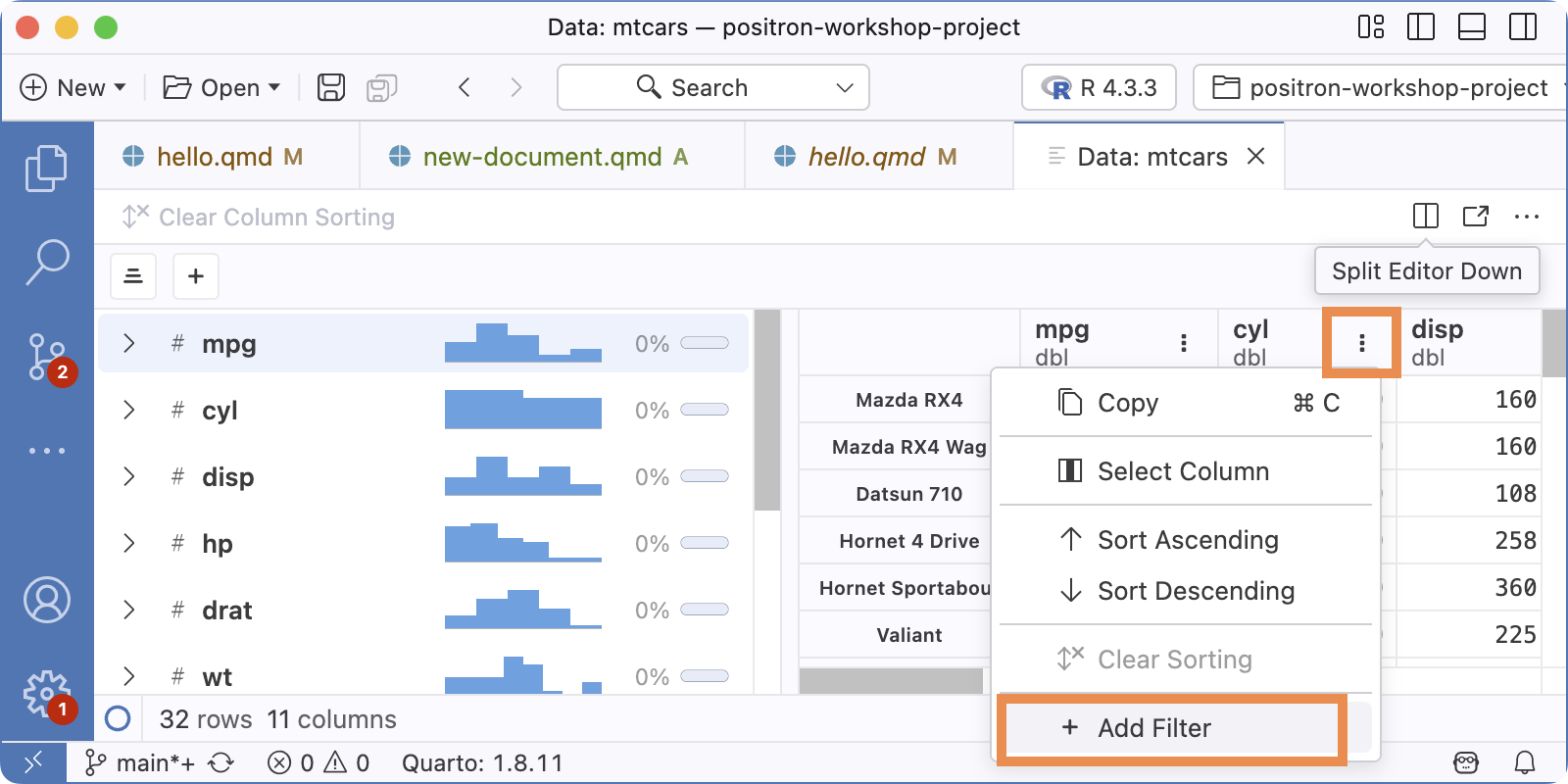This screenshot has height=784, width=1568.
Task: Toggle the secondary sidebar layout icon
Action: (1523, 26)
